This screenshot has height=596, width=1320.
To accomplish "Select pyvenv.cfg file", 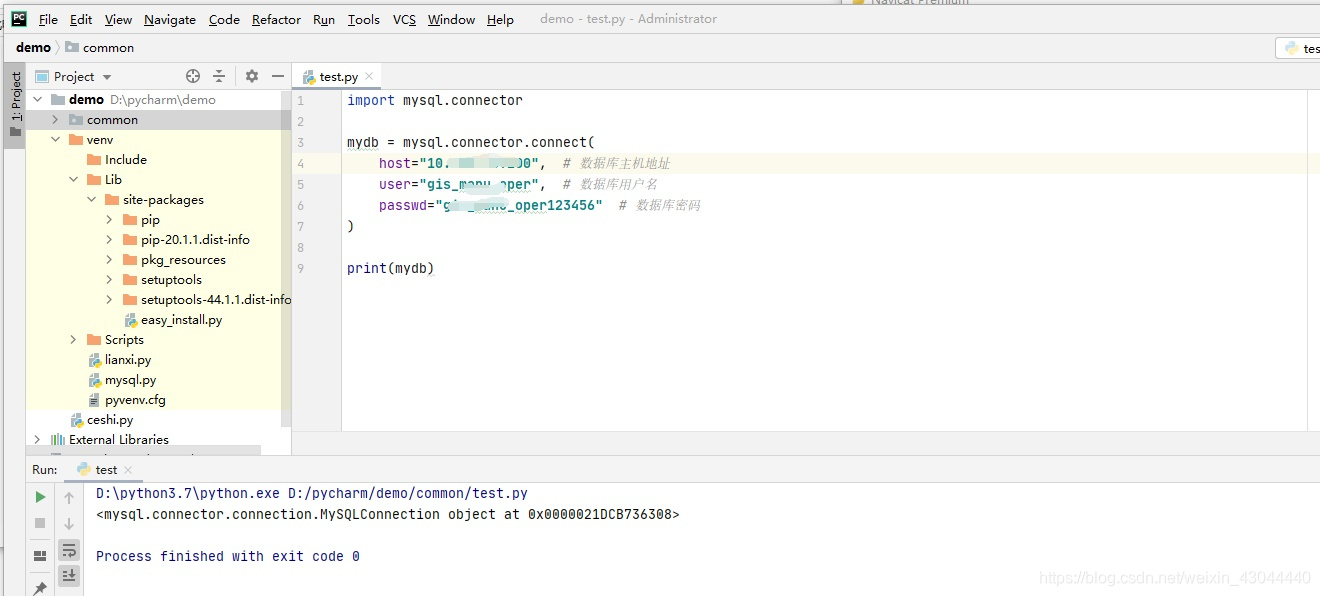I will 127,399.
